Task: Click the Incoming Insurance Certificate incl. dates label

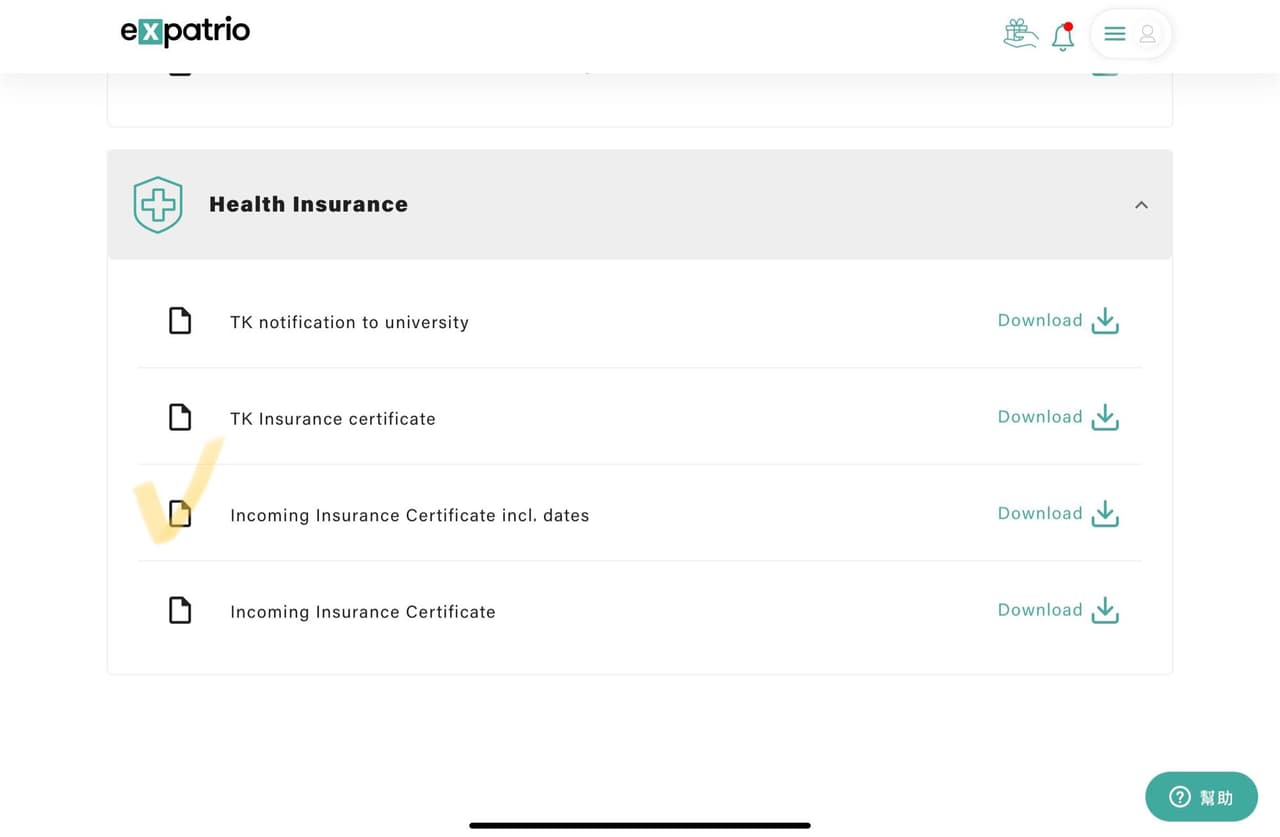Action: click(410, 516)
